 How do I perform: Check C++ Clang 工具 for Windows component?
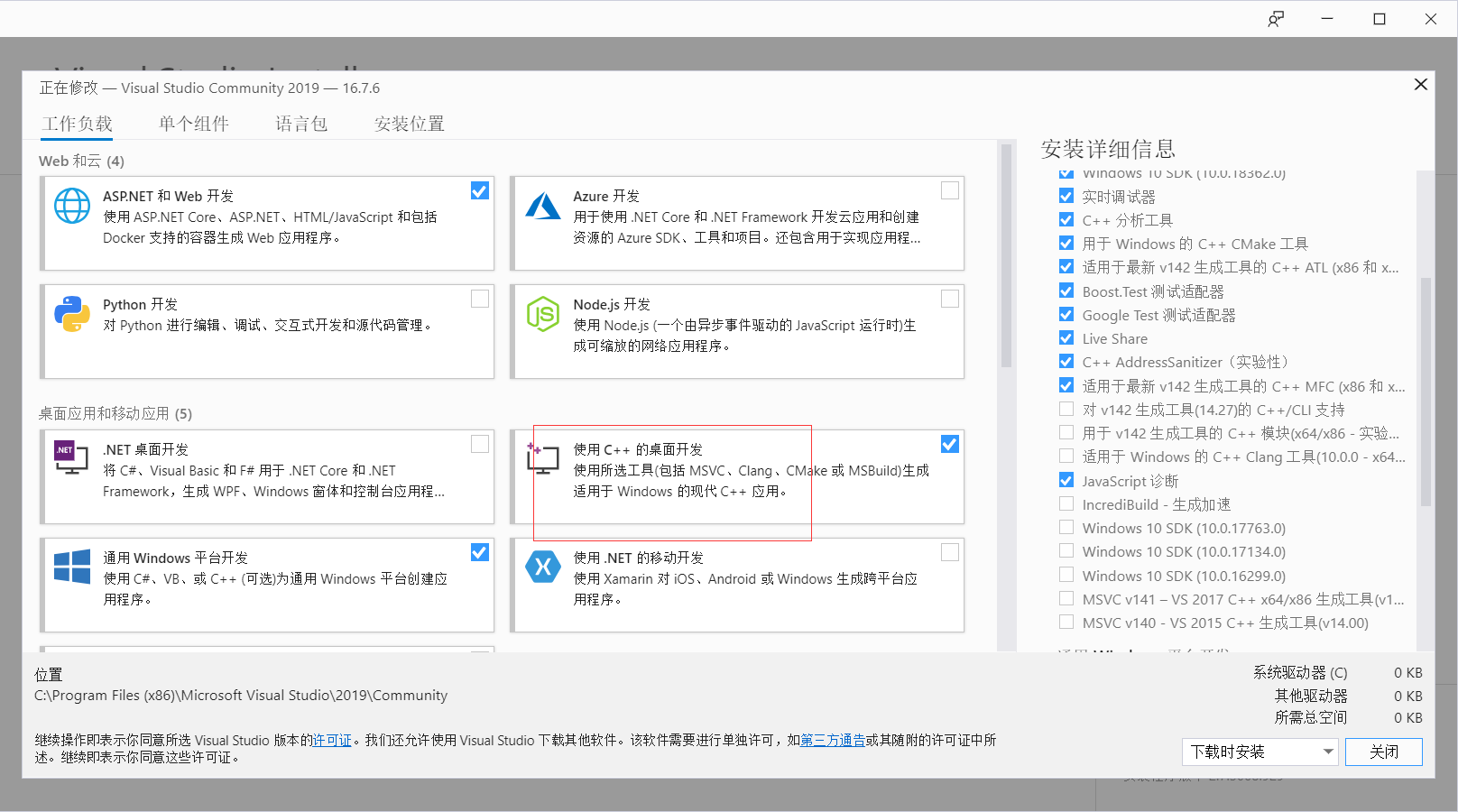pos(1066,456)
